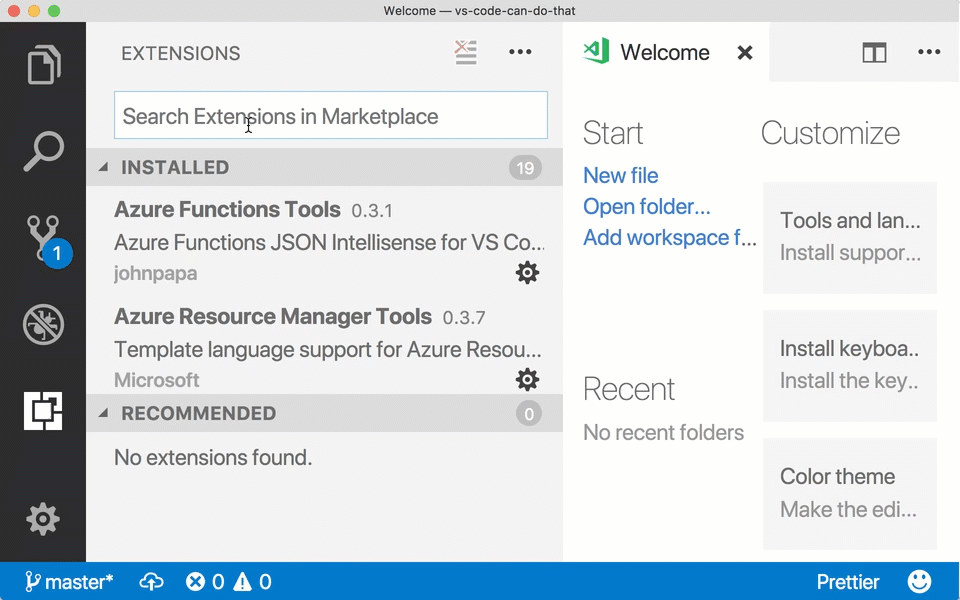Open the Manage gear in activity bar
The image size is (960, 600).
(x=43, y=519)
